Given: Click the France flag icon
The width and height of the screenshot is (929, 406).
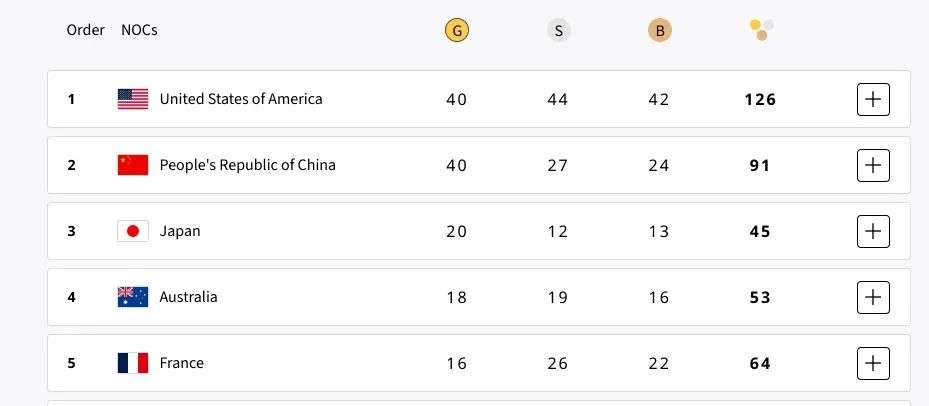Looking at the screenshot, I should coord(133,363).
